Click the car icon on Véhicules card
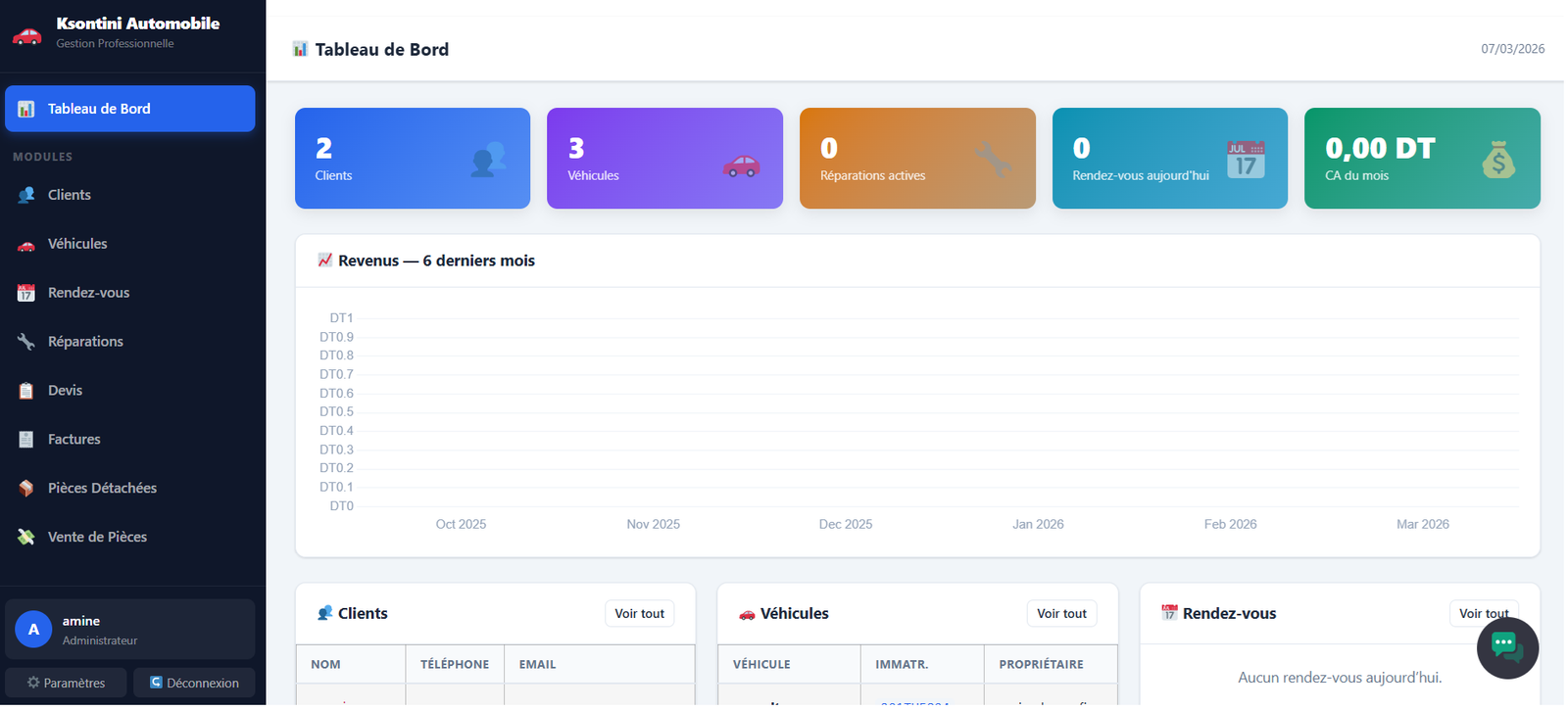Image resolution: width=1568 pixels, height=710 pixels. (741, 165)
